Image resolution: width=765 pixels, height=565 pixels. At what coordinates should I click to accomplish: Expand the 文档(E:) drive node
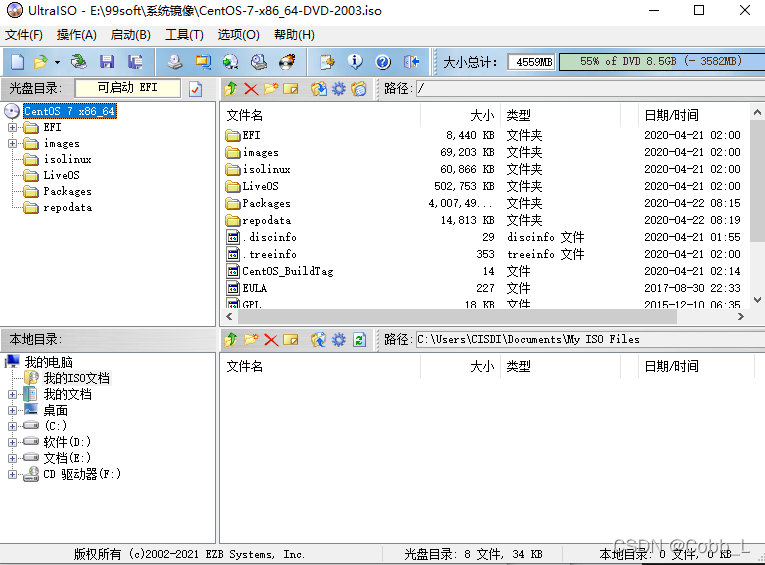[x=13, y=458]
